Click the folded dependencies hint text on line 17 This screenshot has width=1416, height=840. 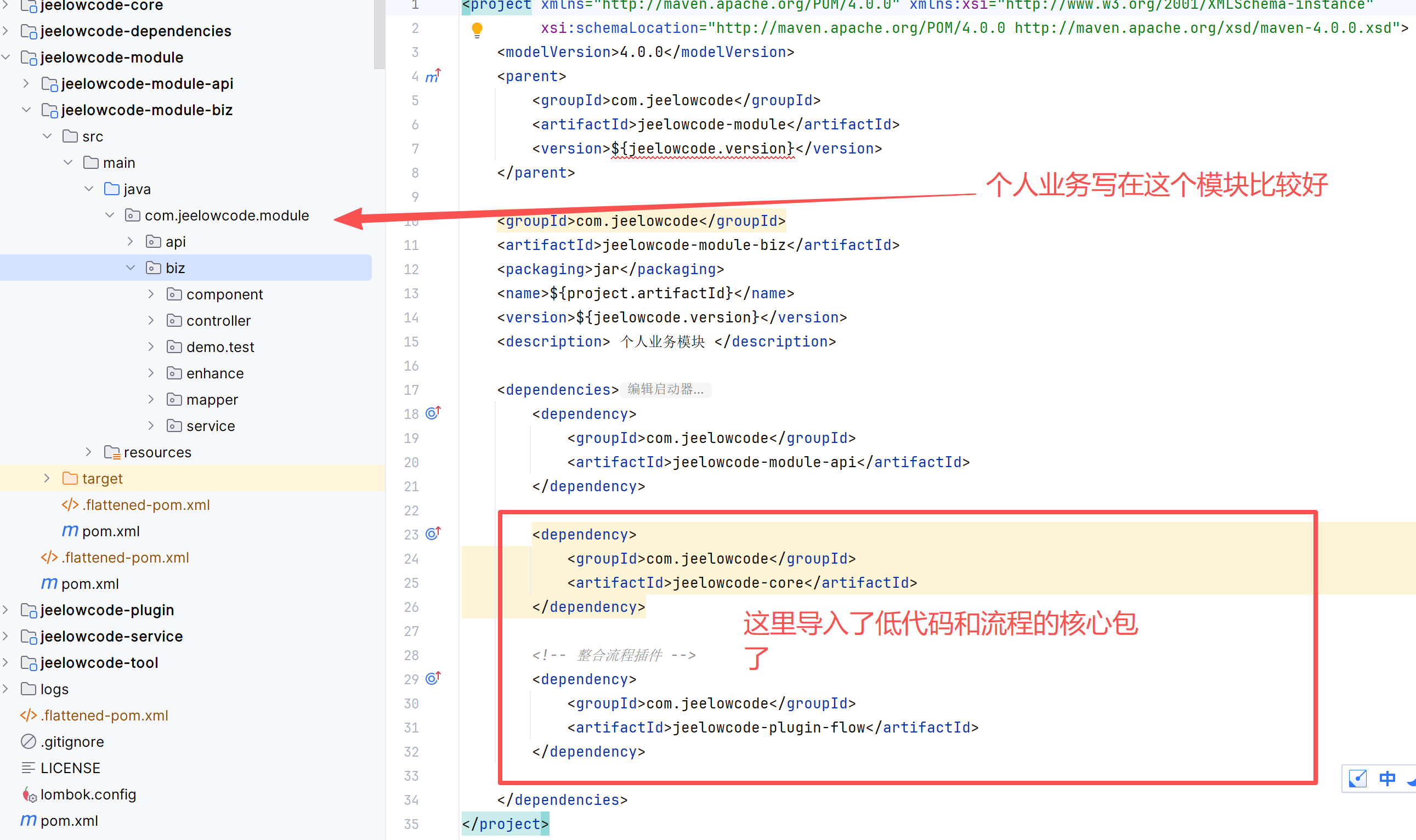[665, 389]
